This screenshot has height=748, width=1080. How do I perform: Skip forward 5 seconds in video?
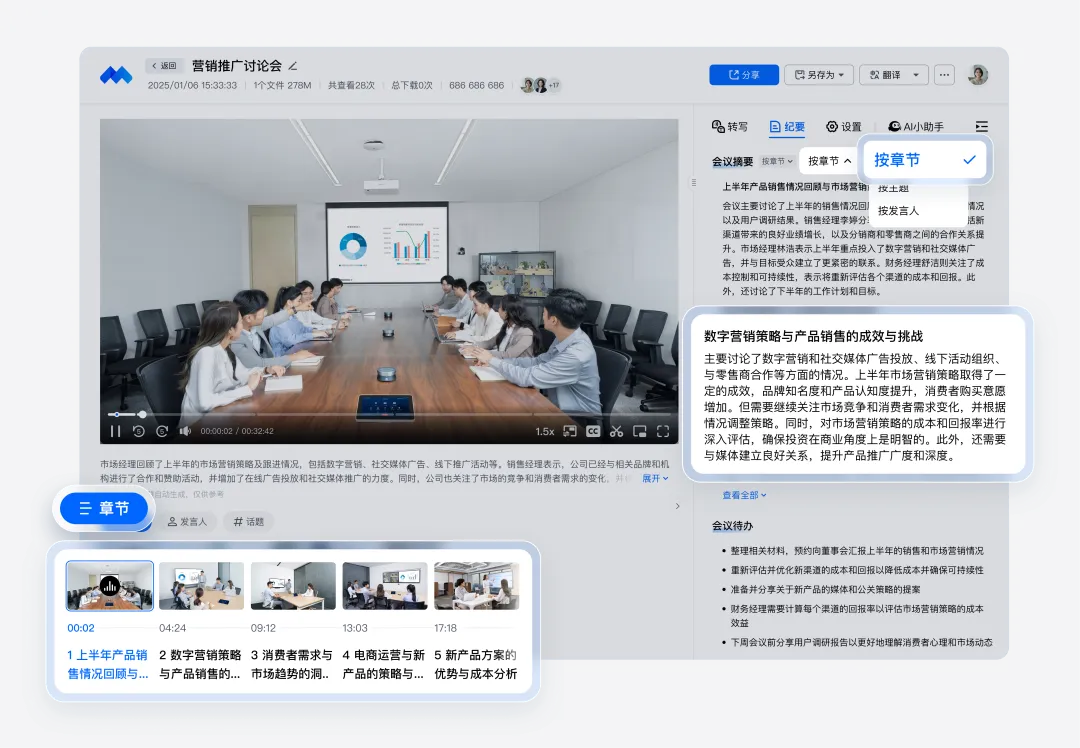coord(162,431)
